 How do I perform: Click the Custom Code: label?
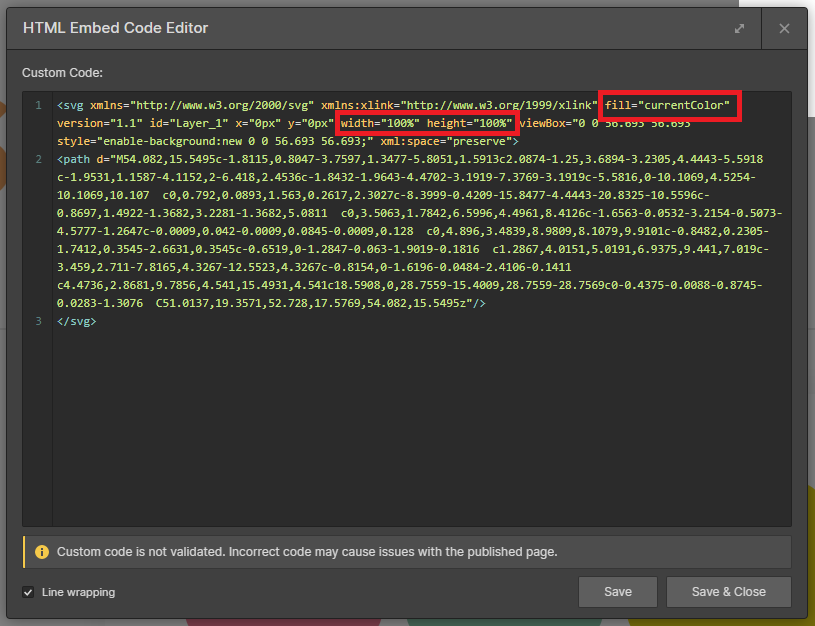pyautogui.click(x=62, y=73)
